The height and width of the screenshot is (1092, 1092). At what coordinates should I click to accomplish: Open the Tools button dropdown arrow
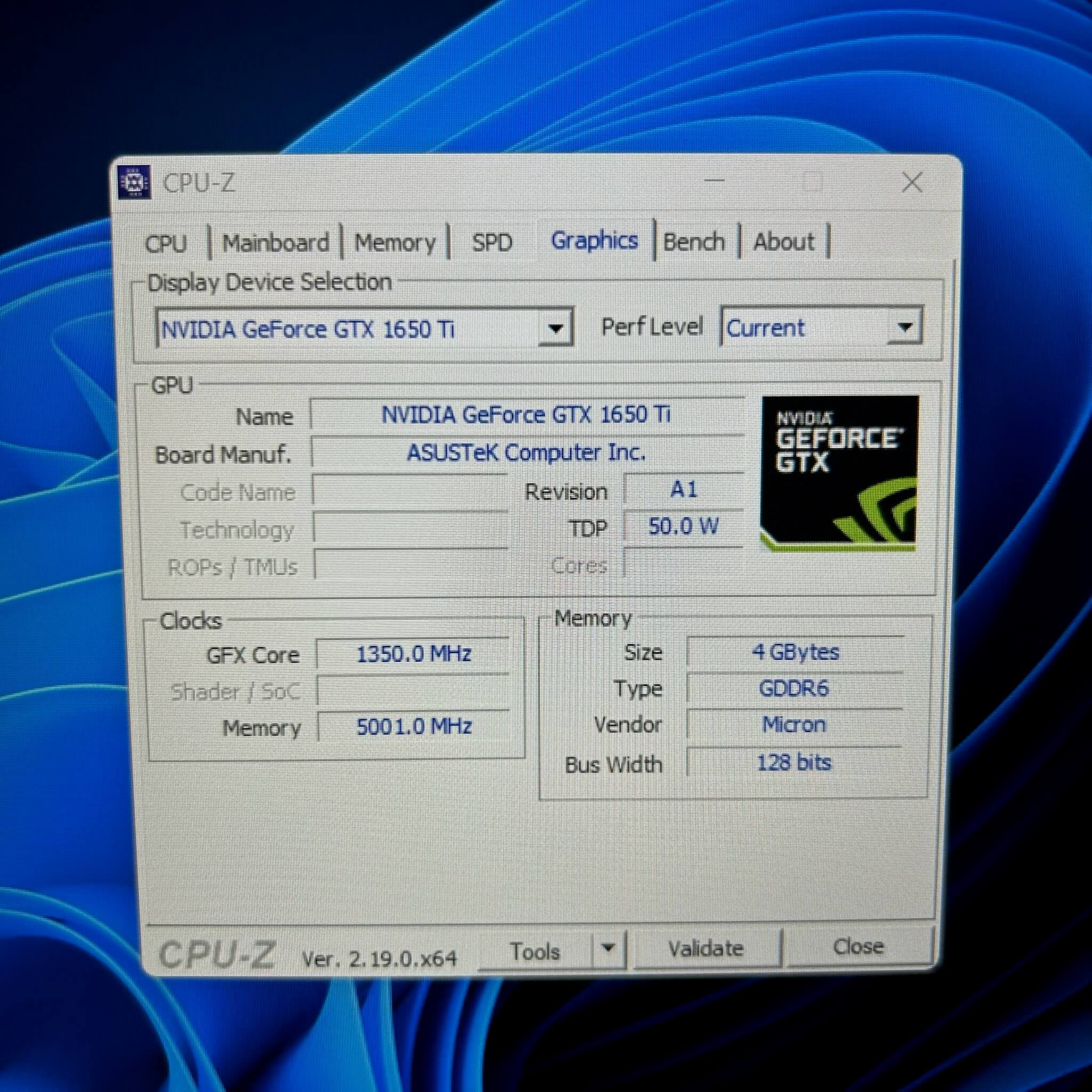[x=608, y=948]
